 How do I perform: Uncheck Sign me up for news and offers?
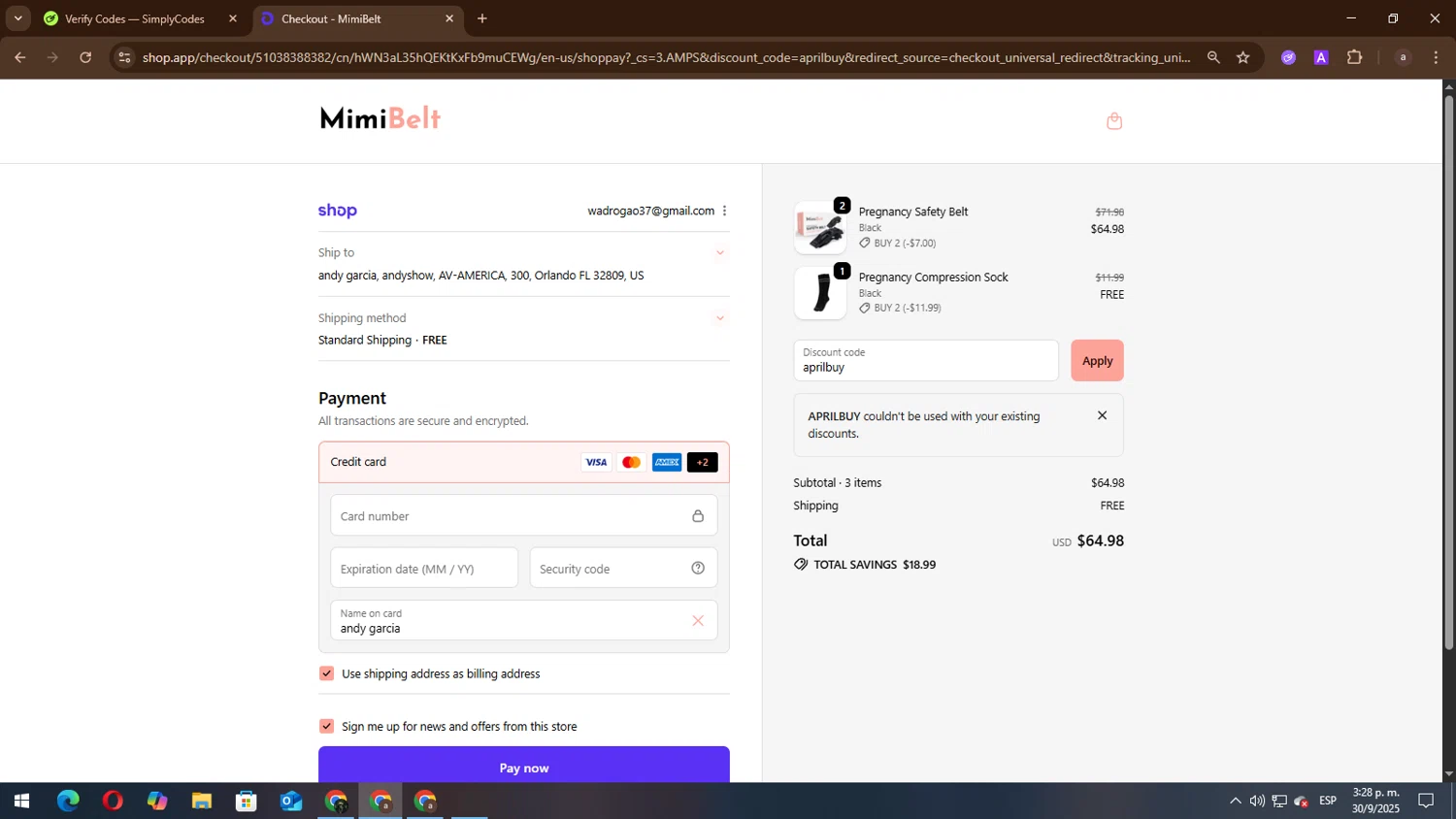[x=326, y=726]
